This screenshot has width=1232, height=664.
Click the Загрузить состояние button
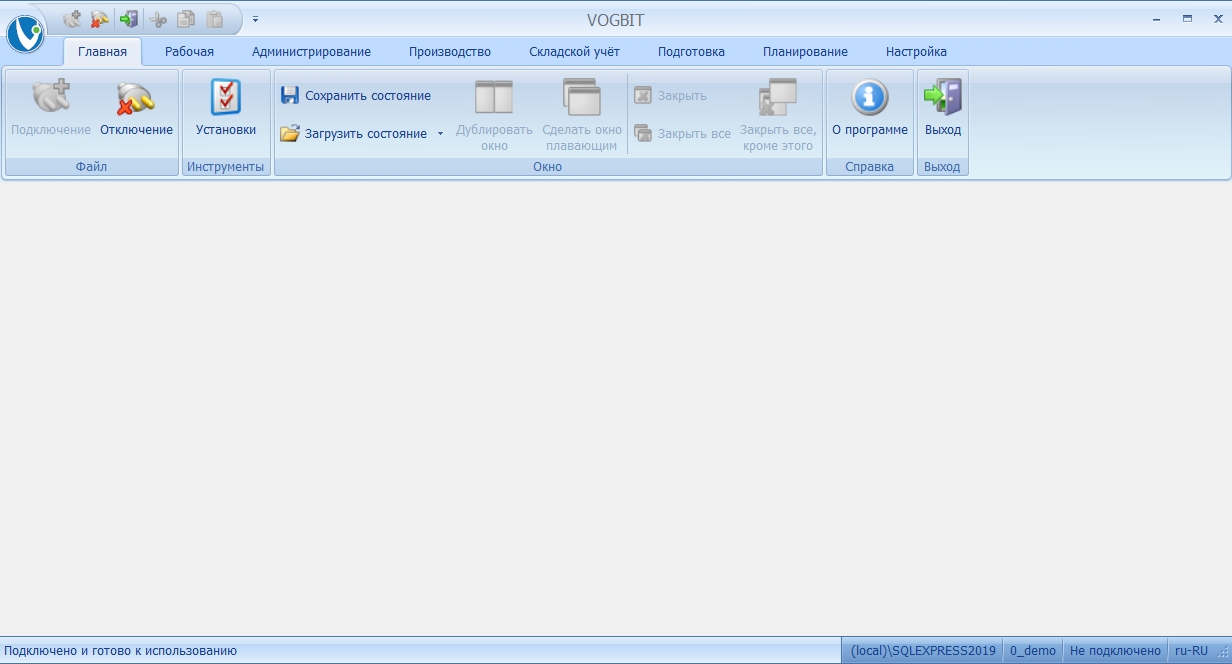point(353,134)
